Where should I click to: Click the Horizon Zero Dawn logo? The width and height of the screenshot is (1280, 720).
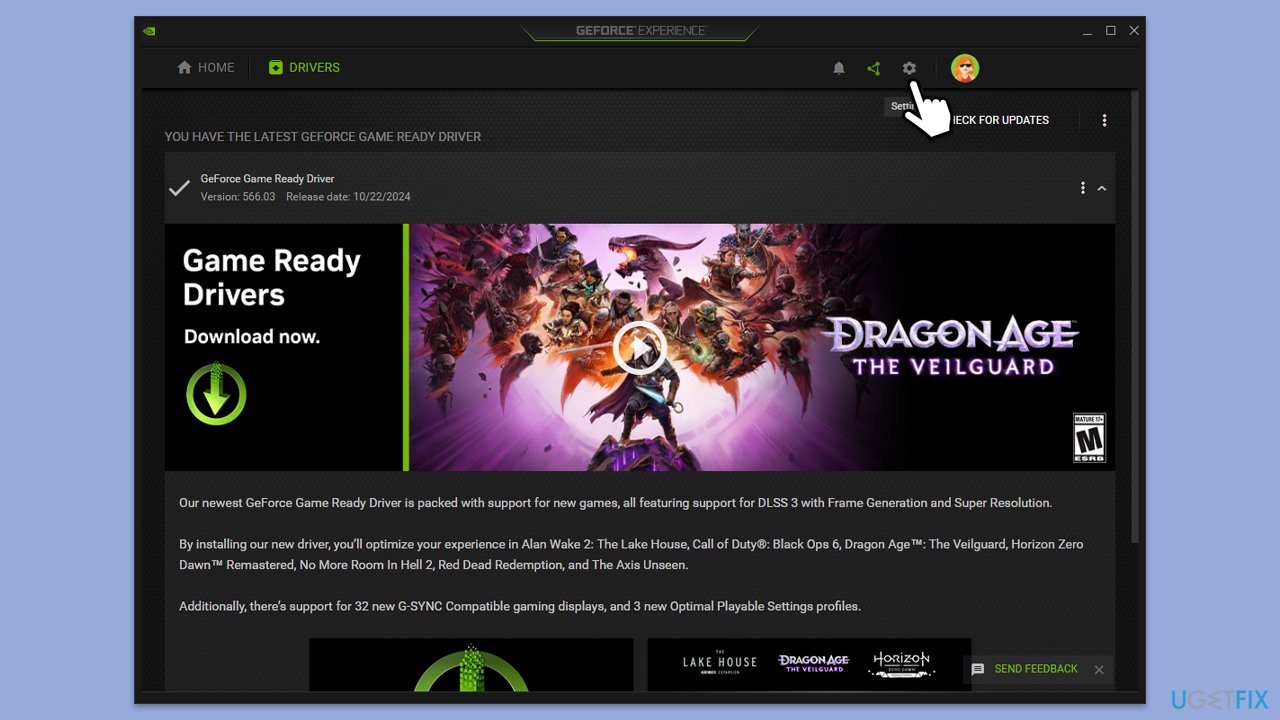pos(901,664)
